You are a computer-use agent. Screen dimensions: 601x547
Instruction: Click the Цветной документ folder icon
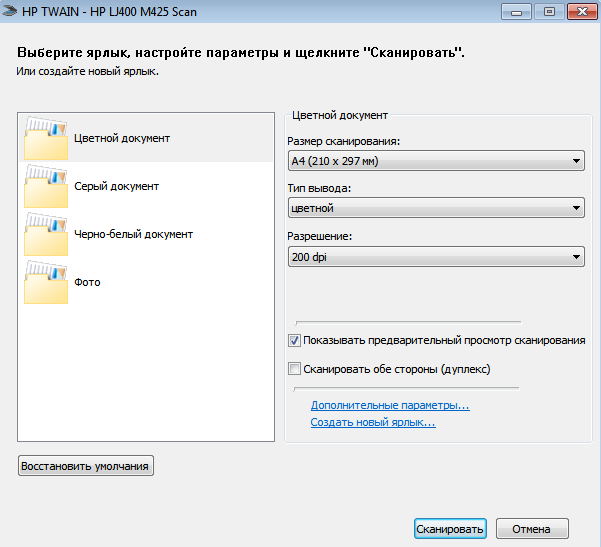point(45,138)
